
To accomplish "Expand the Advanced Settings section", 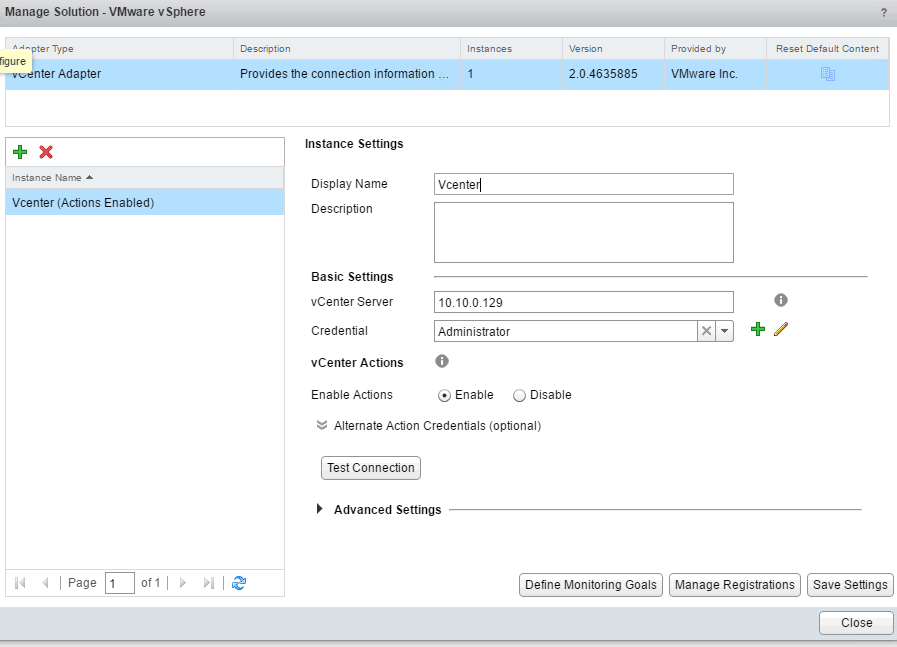I will coord(320,509).
